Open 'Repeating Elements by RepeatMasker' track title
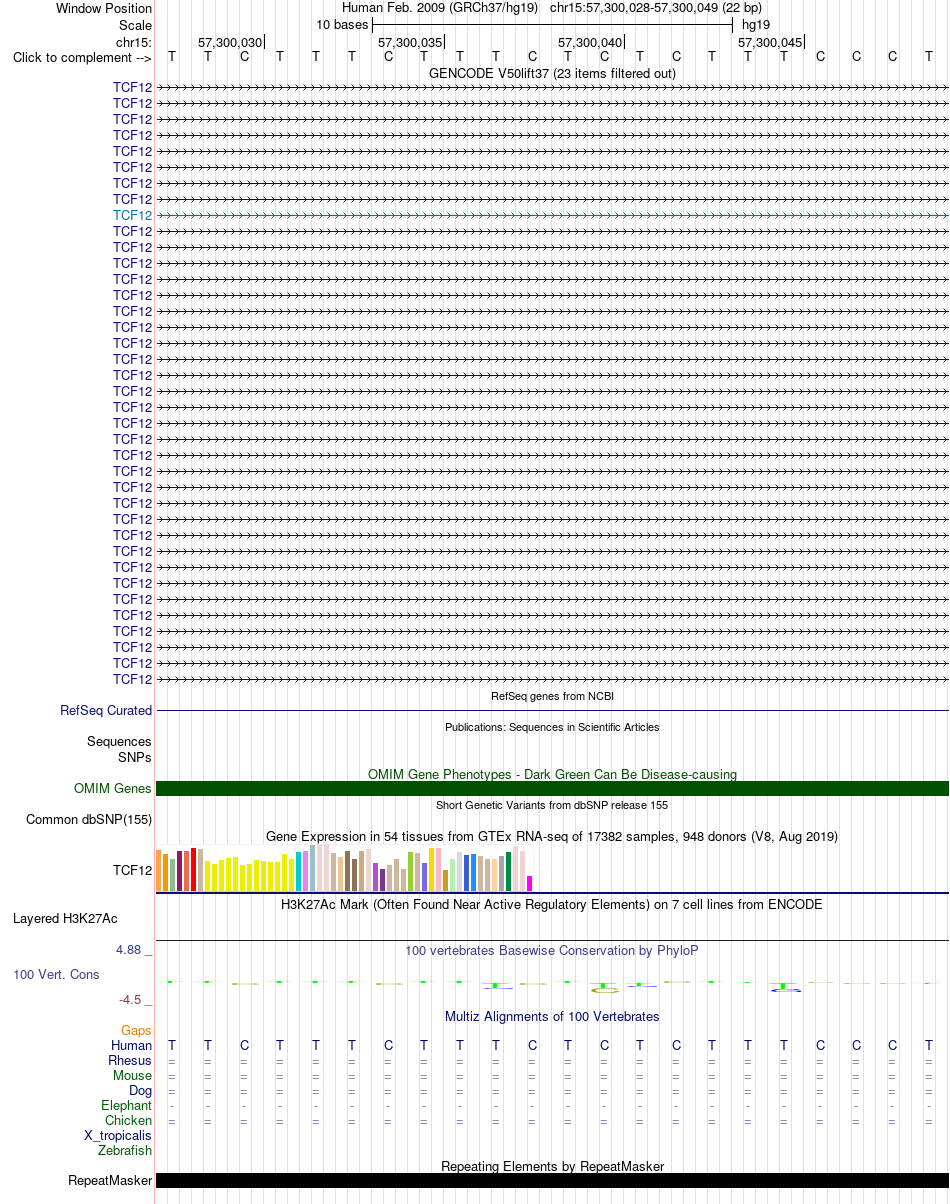This screenshot has width=950, height=1204. pos(552,1166)
